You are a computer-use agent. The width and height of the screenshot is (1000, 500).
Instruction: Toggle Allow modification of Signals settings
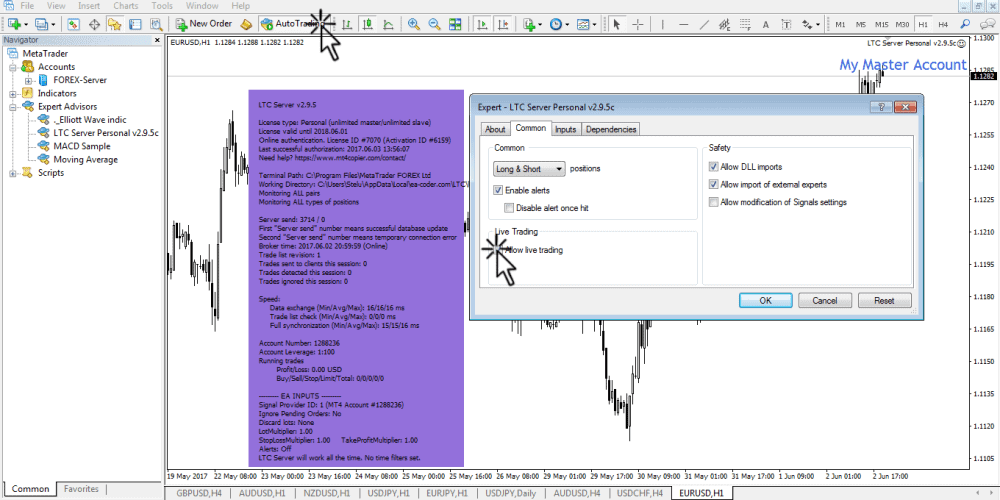pos(713,202)
